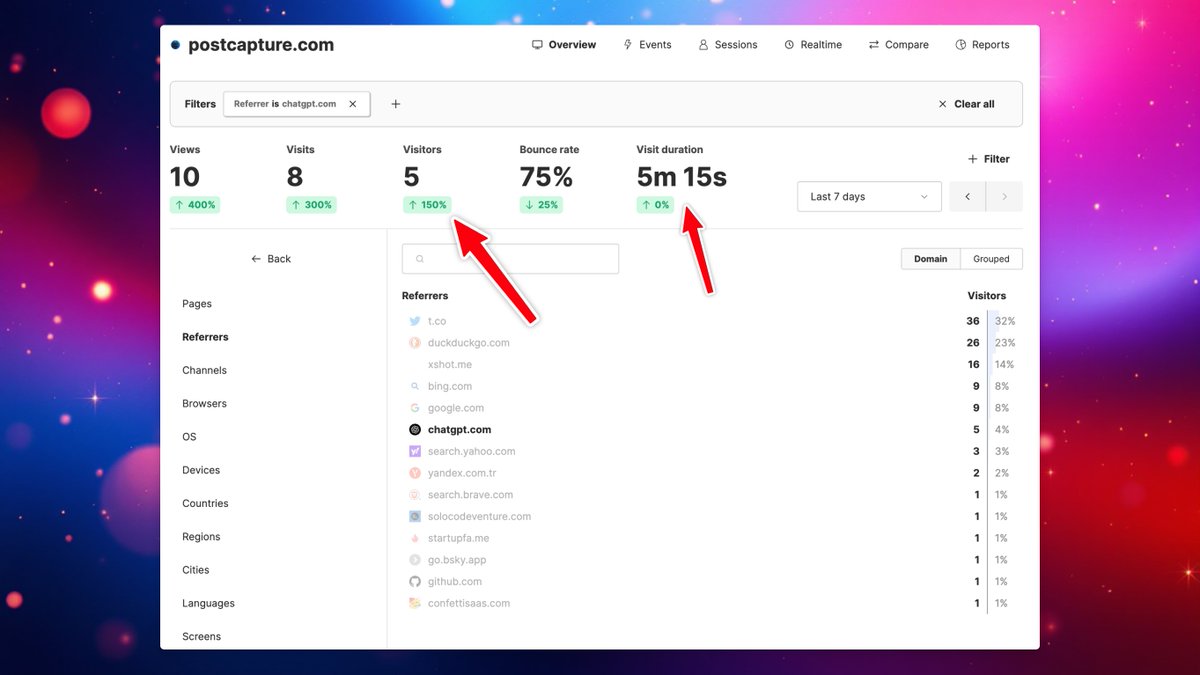Open the Events tab
Image resolution: width=1200 pixels, height=675 pixels.
[x=647, y=45]
